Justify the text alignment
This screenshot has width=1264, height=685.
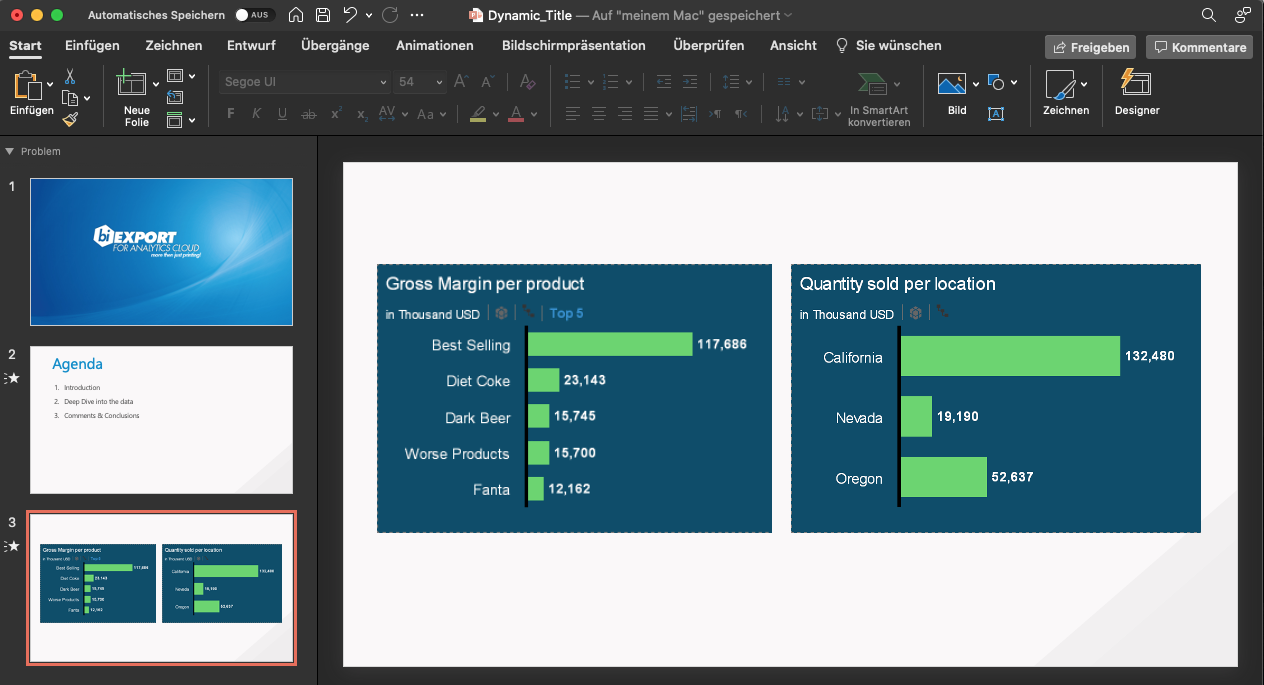click(651, 114)
